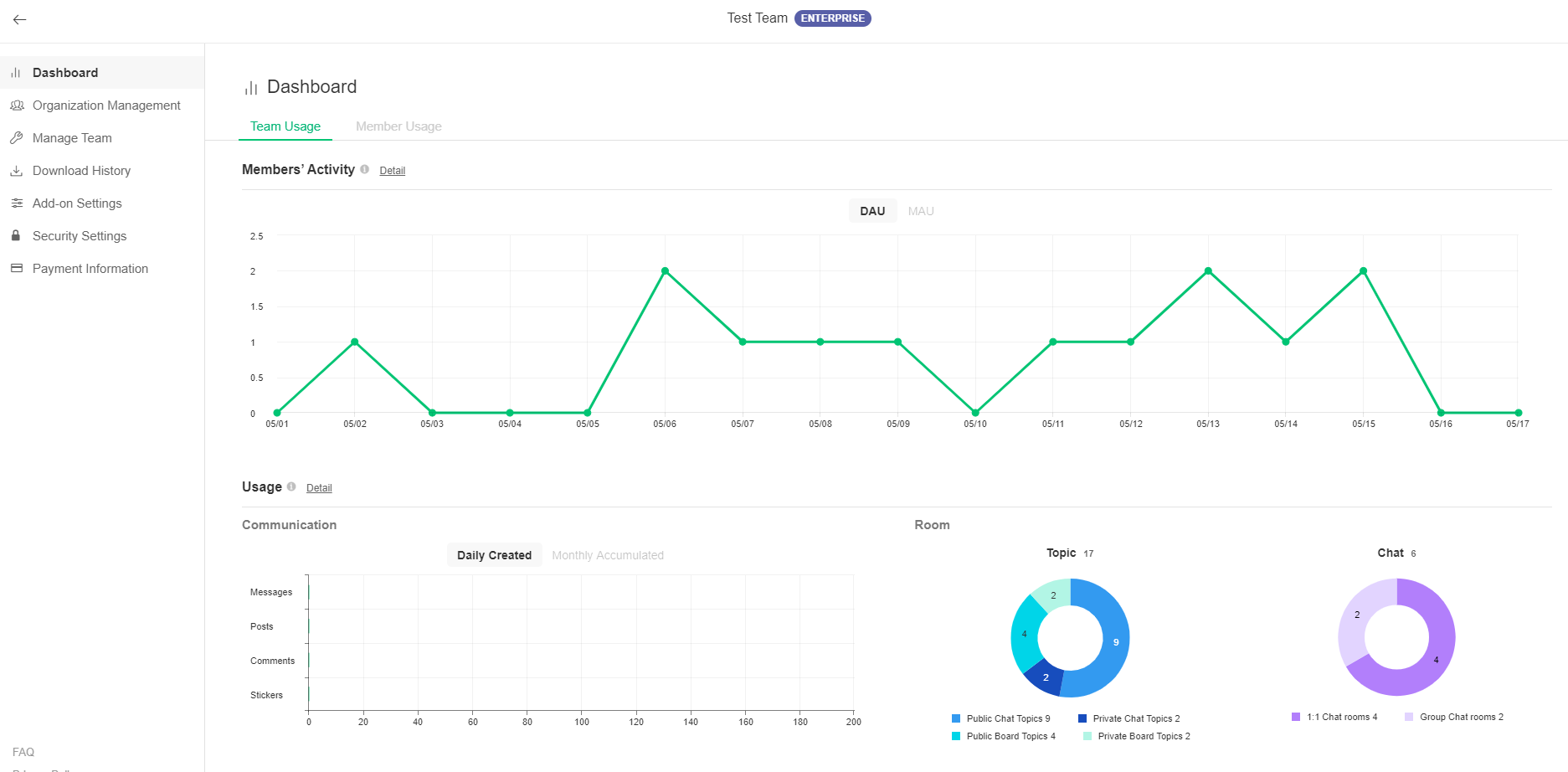
Task: Click the Payment Information card icon
Action: [16, 269]
